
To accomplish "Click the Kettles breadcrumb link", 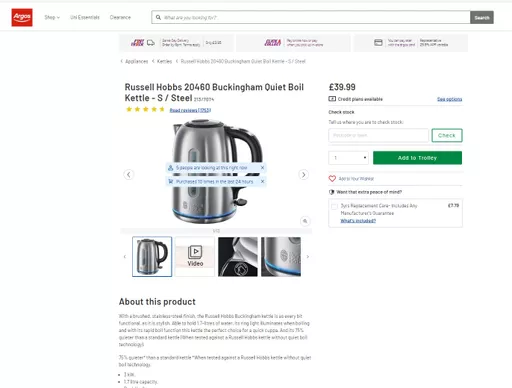I will (164, 61).
